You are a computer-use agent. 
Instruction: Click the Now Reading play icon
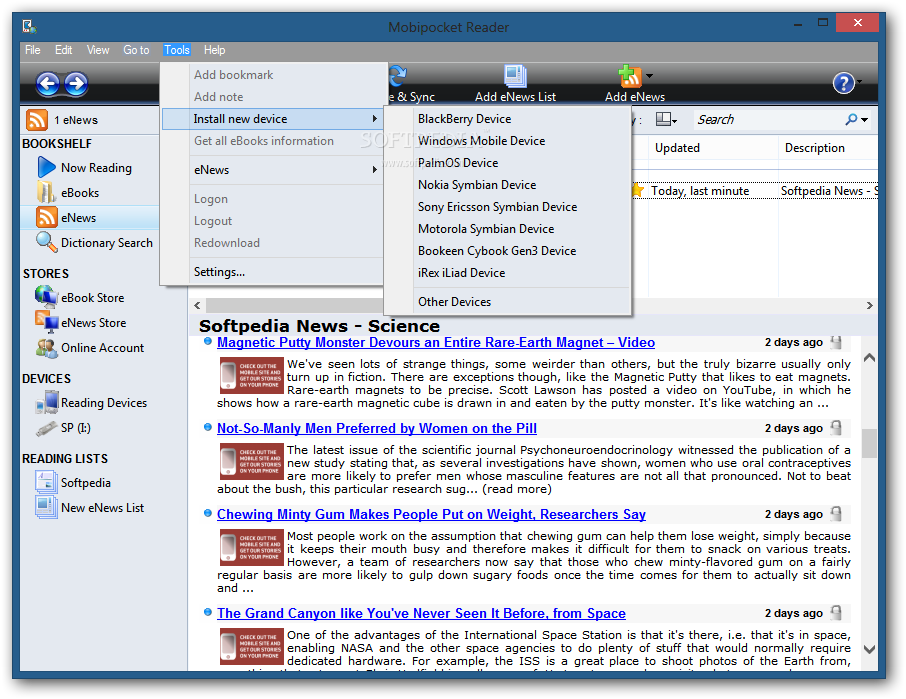46,168
